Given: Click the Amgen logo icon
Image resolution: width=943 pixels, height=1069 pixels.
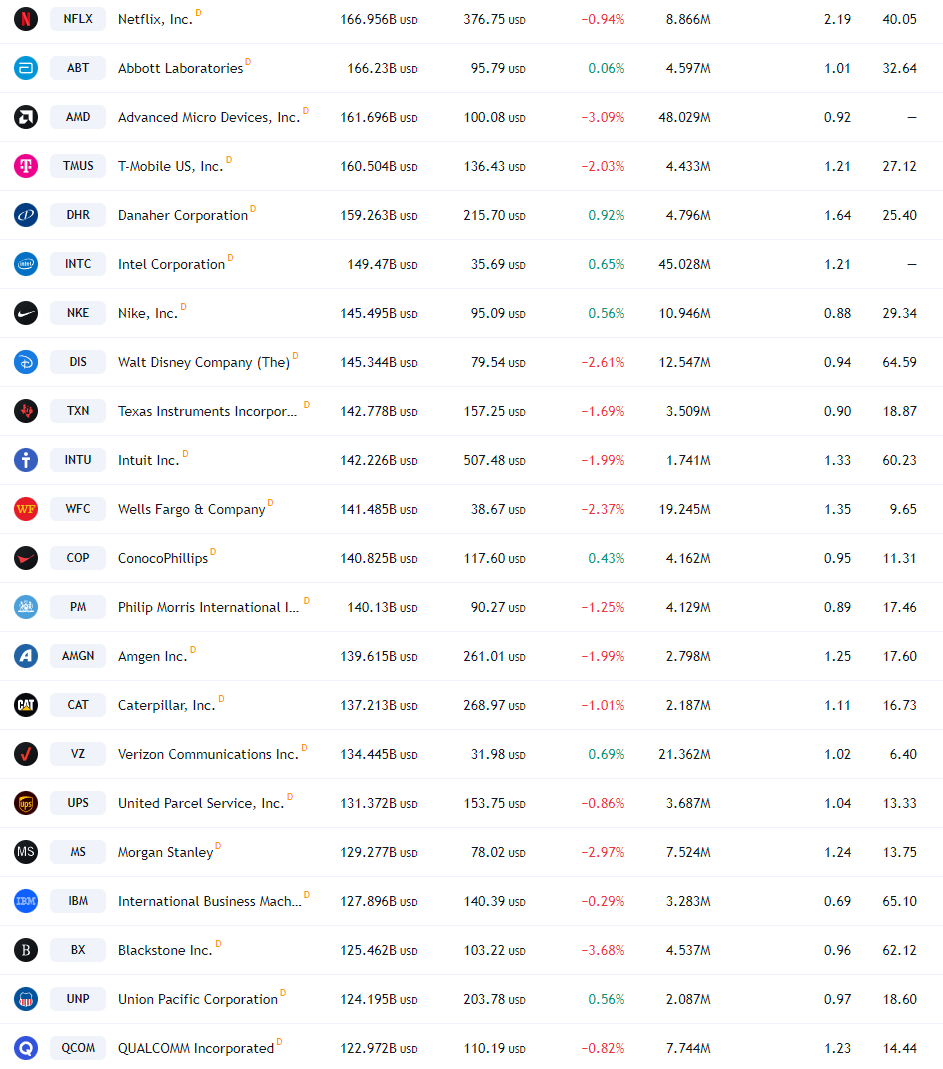Looking at the screenshot, I should [x=26, y=656].
